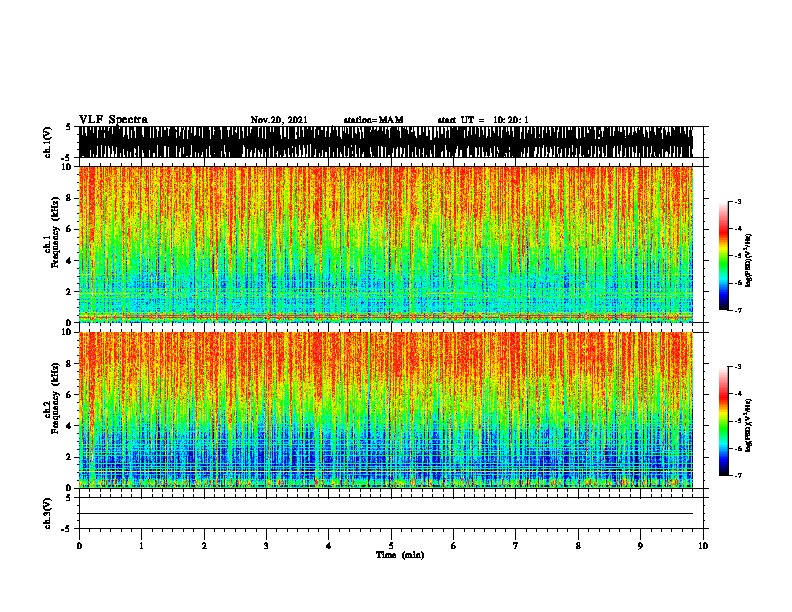Click the "-7" label on ch.2 colorbar

tap(738, 475)
